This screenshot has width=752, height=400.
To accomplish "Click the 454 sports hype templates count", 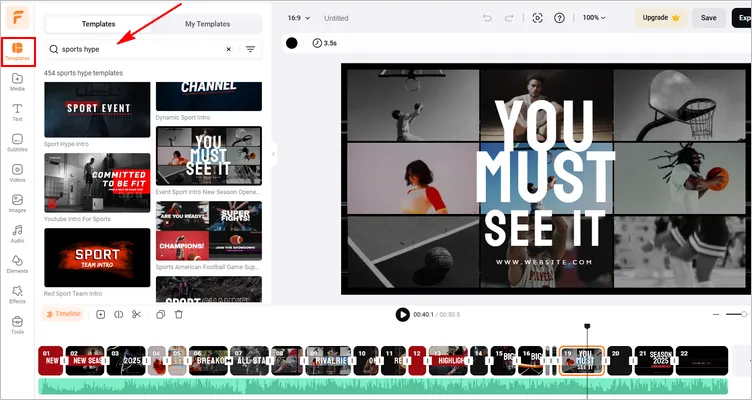I will point(83,73).
